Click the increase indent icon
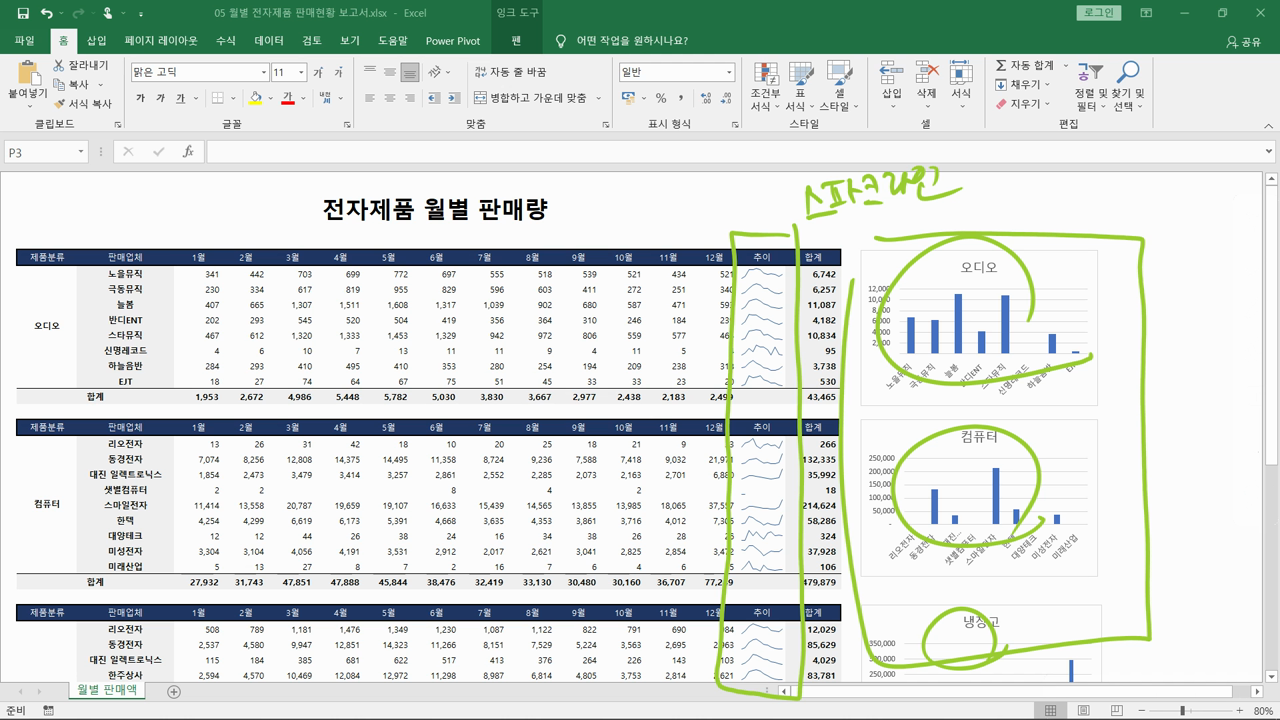Screen dimensions: 1280x720 (453, 98)
